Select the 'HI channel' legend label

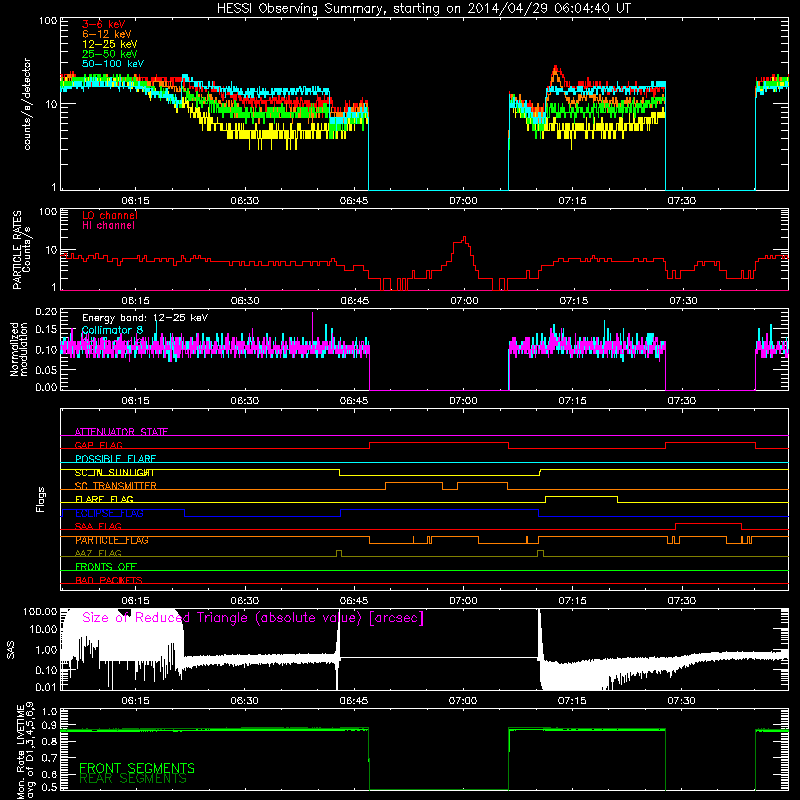pos(108,226)
